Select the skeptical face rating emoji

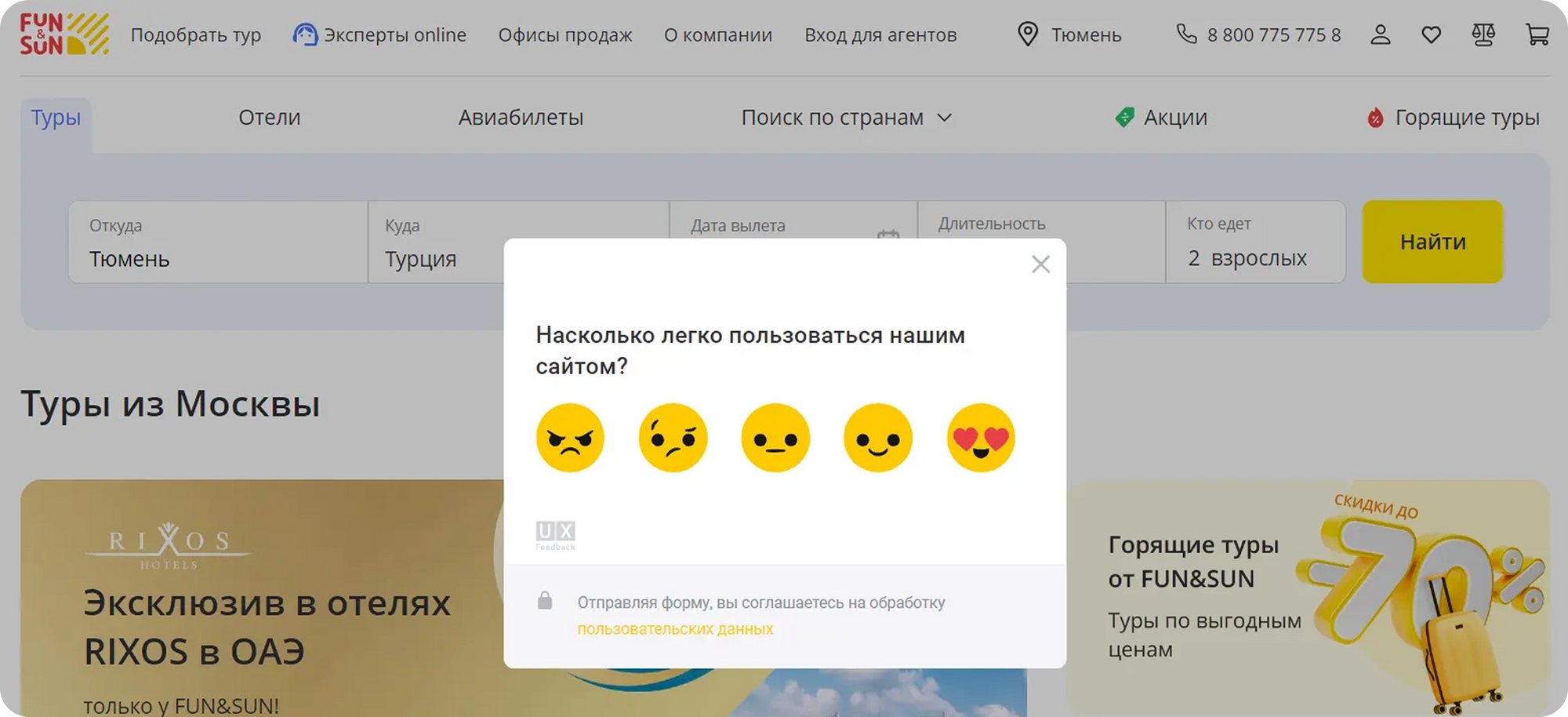click(673, 438)
